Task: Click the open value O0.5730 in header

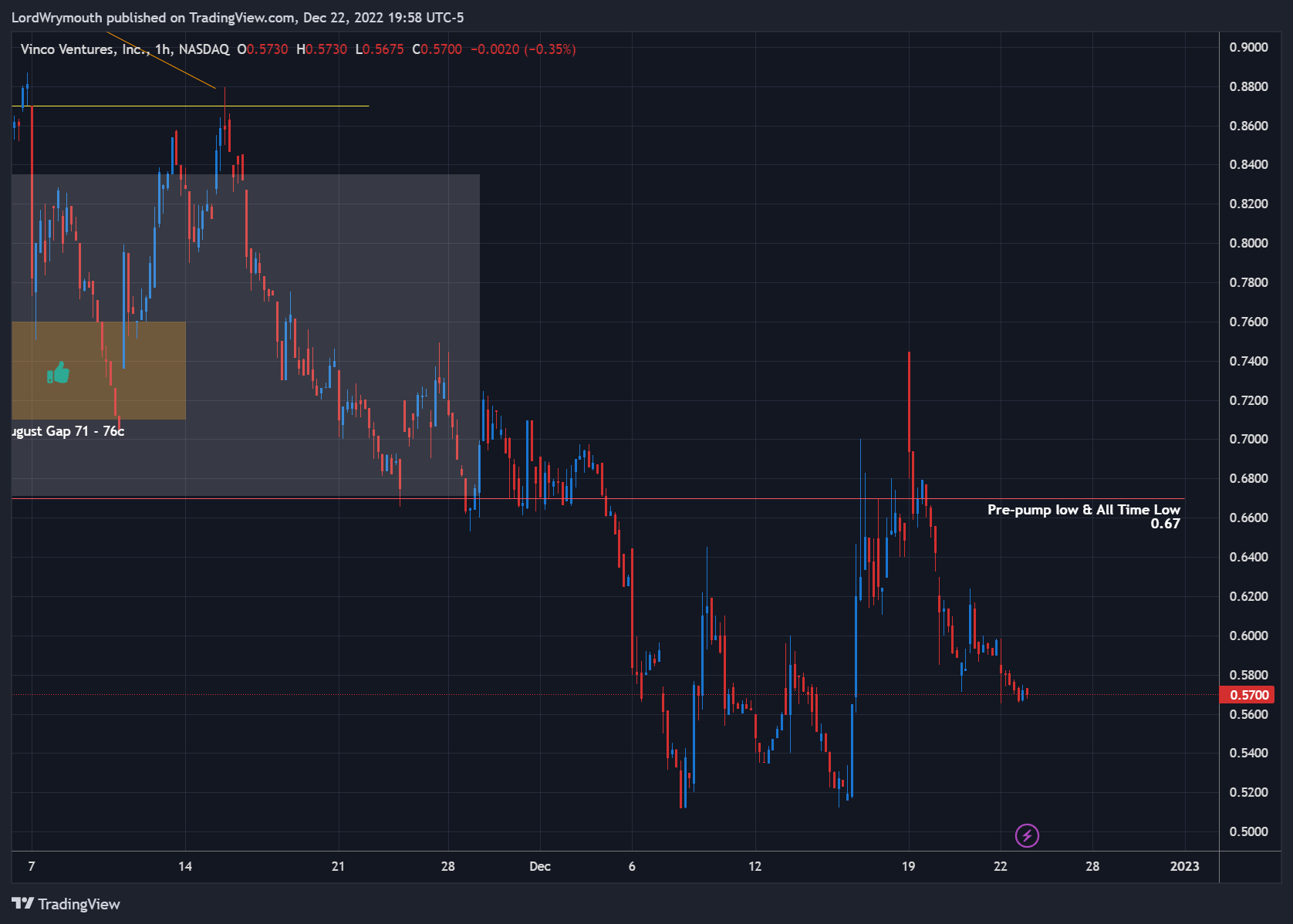Action: 262,49
